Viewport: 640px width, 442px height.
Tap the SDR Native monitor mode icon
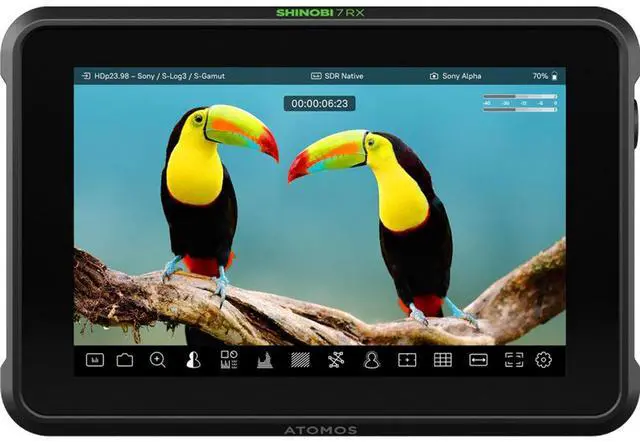tap(316, 76)
